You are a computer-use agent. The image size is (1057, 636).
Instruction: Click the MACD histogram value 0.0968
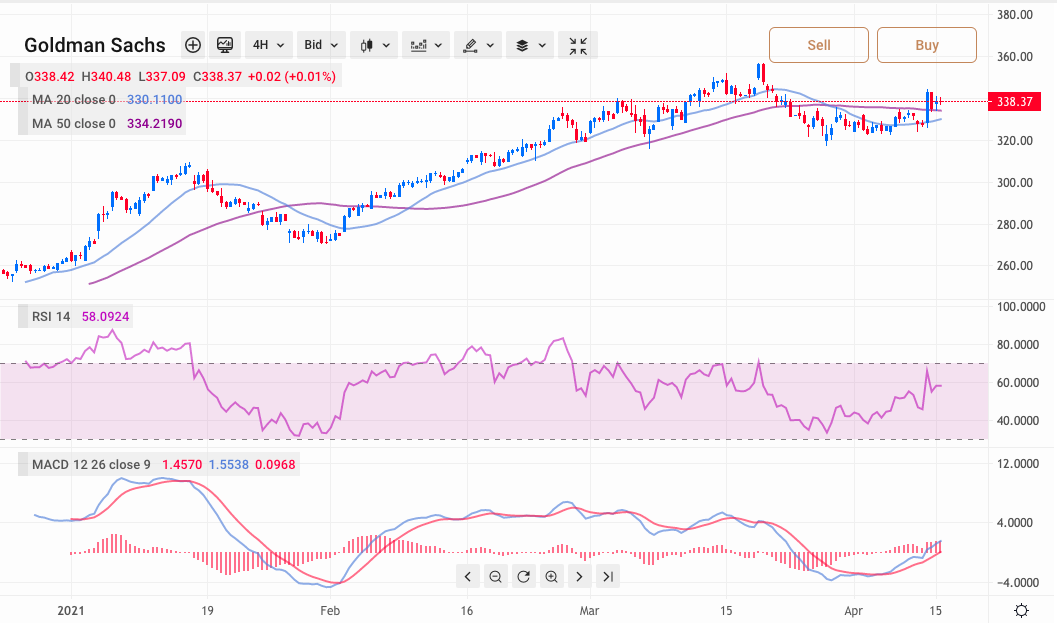[275, 465]
